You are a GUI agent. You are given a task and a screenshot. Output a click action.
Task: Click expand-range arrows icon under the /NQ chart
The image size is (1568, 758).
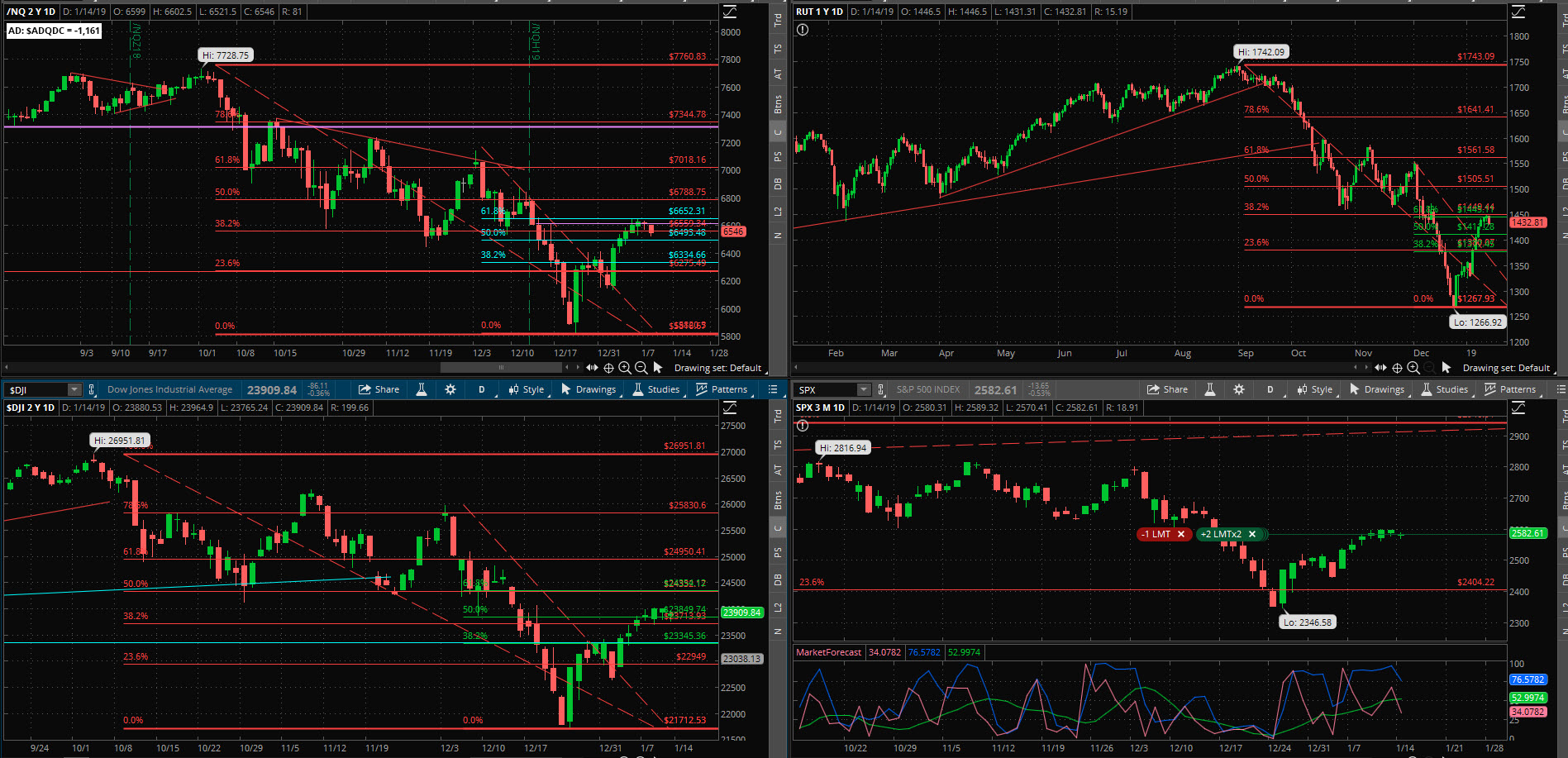point(592,368)
